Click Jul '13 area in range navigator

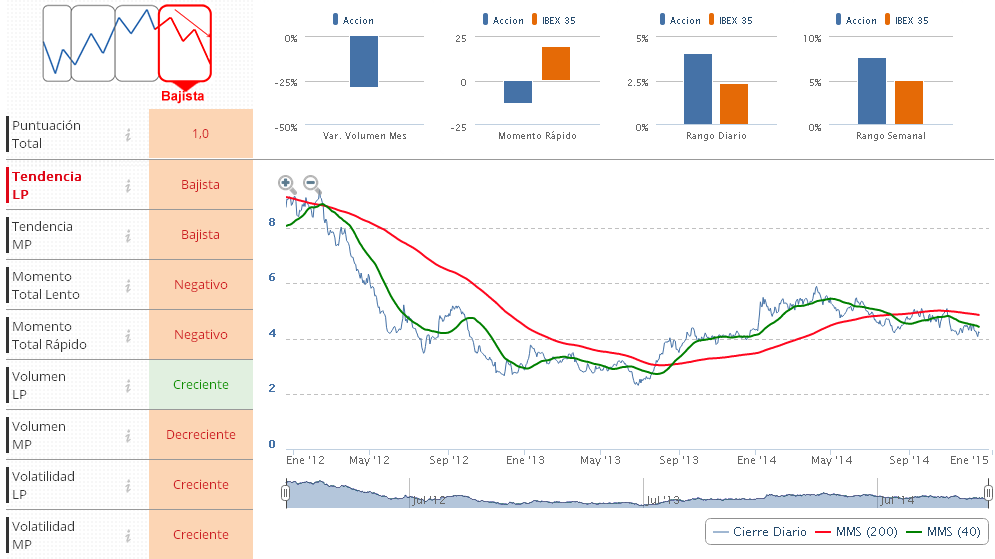click(x=662, y=500)
